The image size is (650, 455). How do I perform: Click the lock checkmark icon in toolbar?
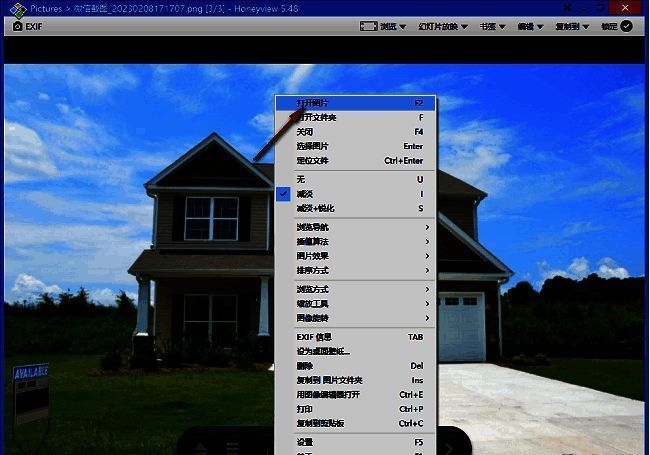coord(627,26)
